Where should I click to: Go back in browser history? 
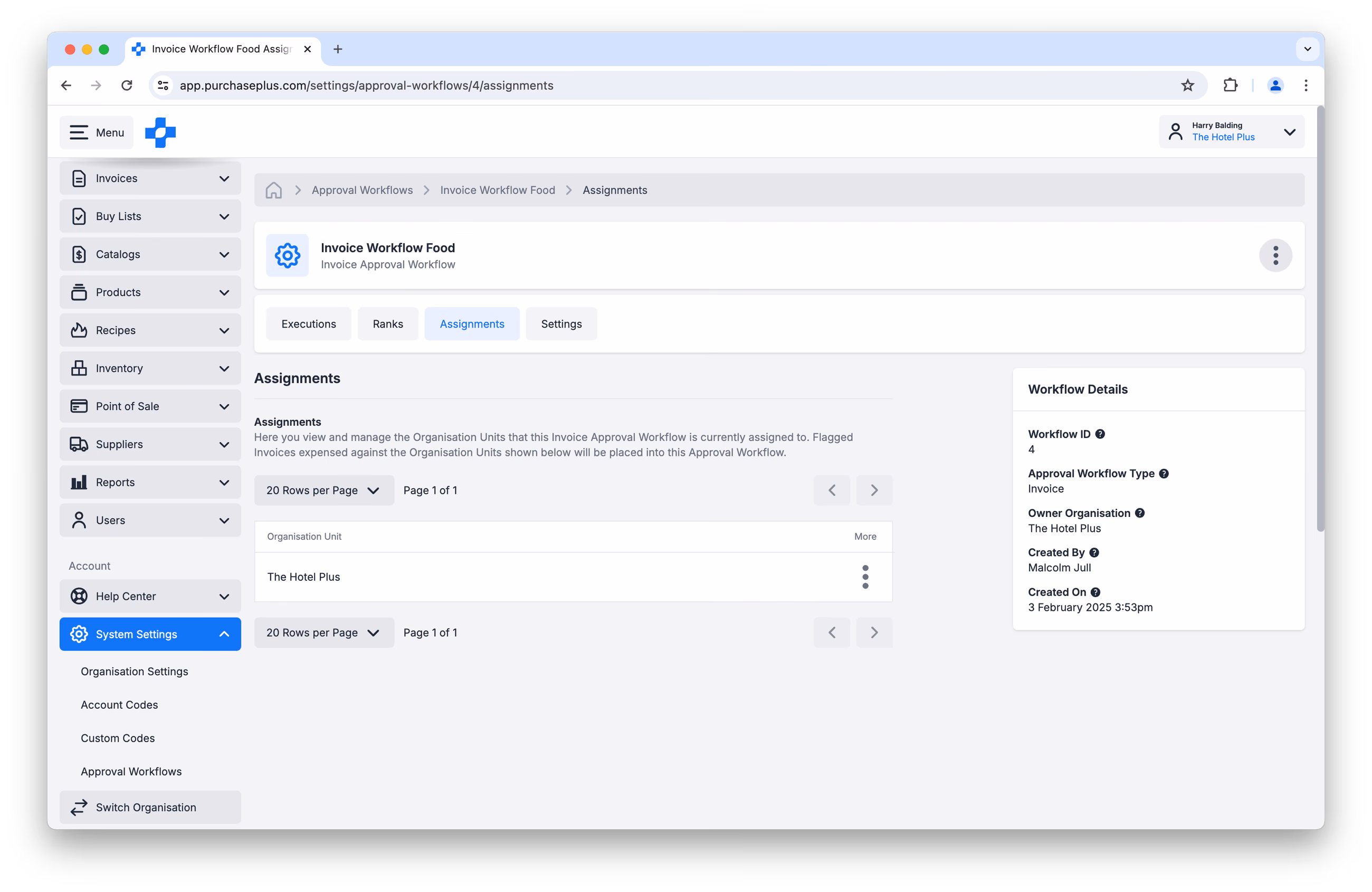(66, 86)
